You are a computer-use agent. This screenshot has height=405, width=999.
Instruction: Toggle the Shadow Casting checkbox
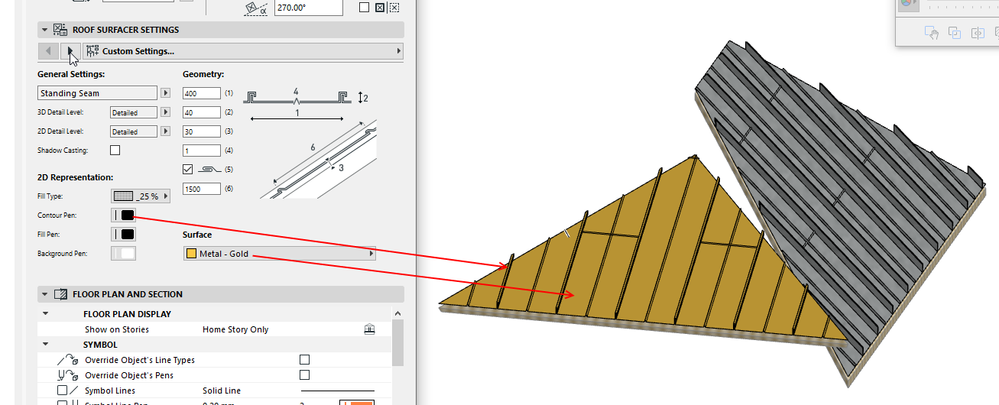tap(115, 150)
